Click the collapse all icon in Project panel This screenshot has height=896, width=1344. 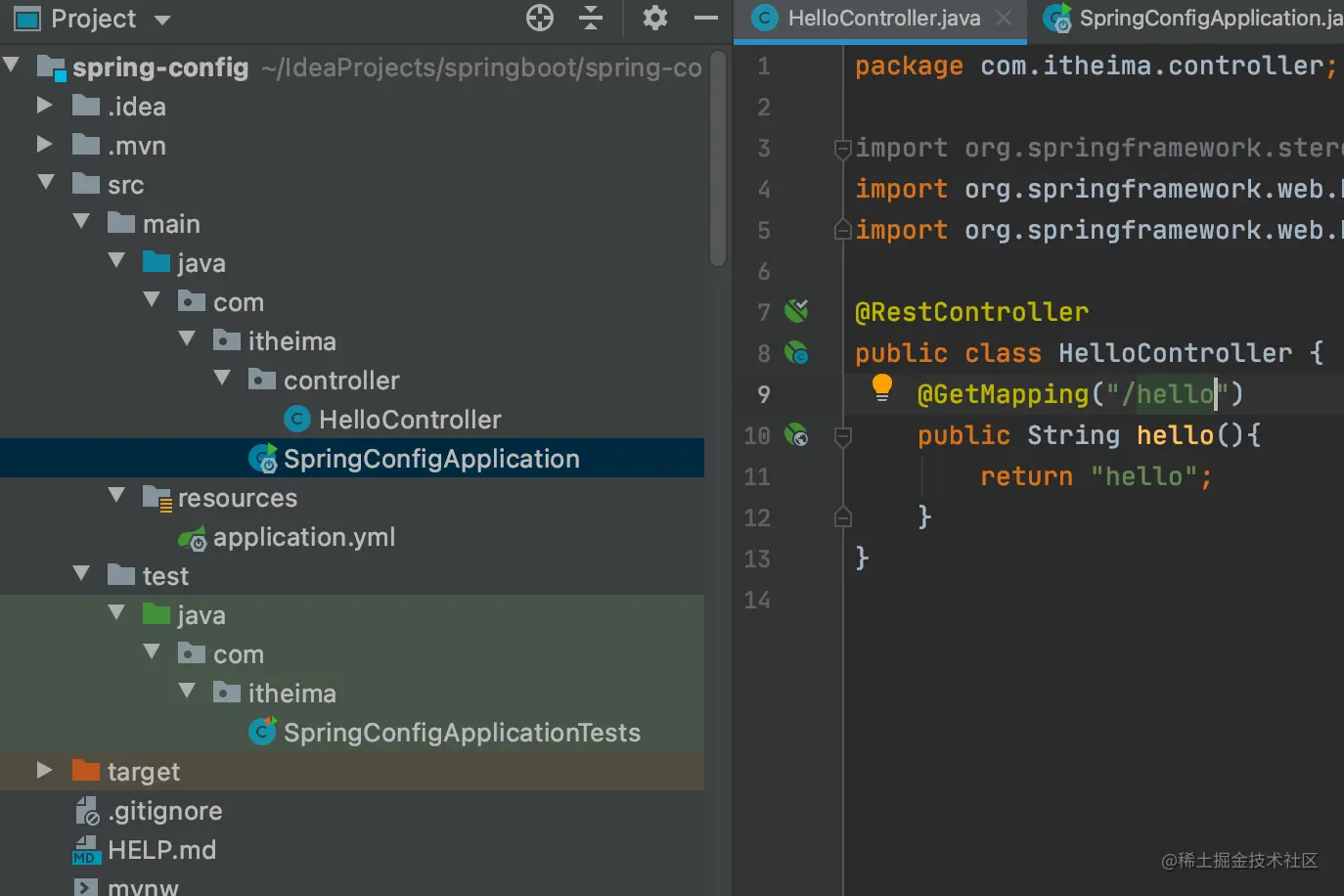(x=591, y=18)
